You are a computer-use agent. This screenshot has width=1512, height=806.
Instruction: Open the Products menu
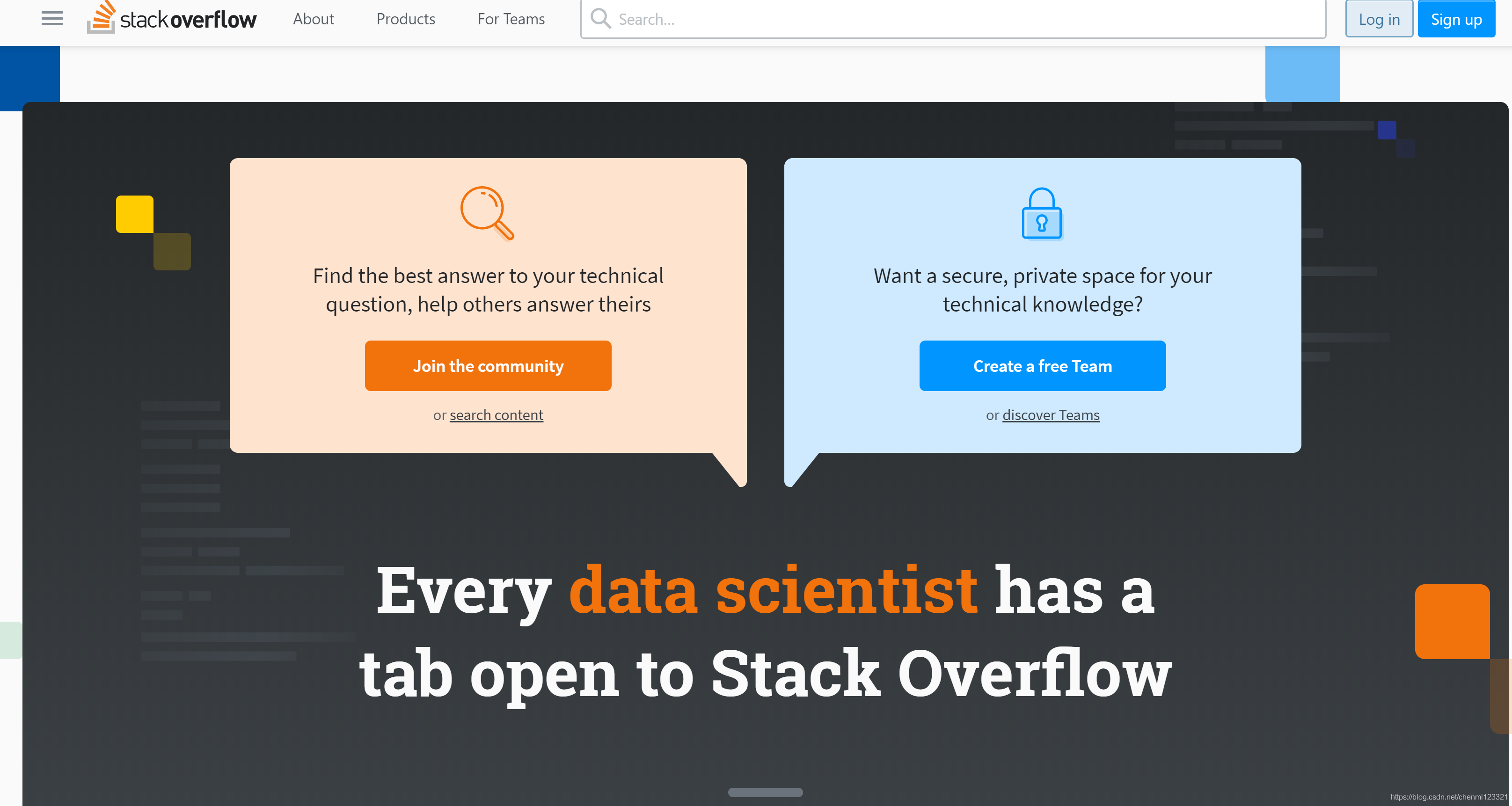click(x=406, y=19)
